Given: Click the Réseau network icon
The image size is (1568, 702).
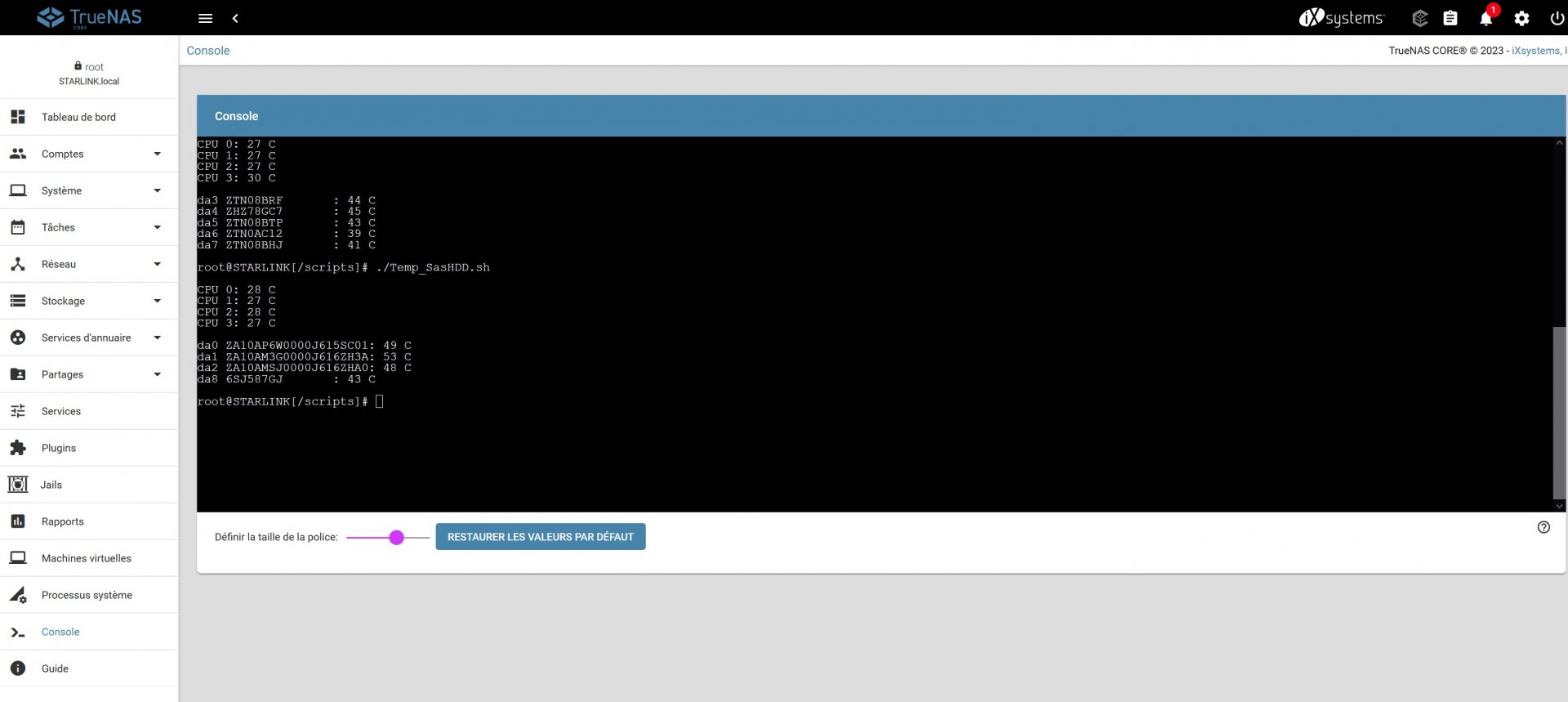Looking at the screenshot, I should pyautogui.click(x=18, y=264).
